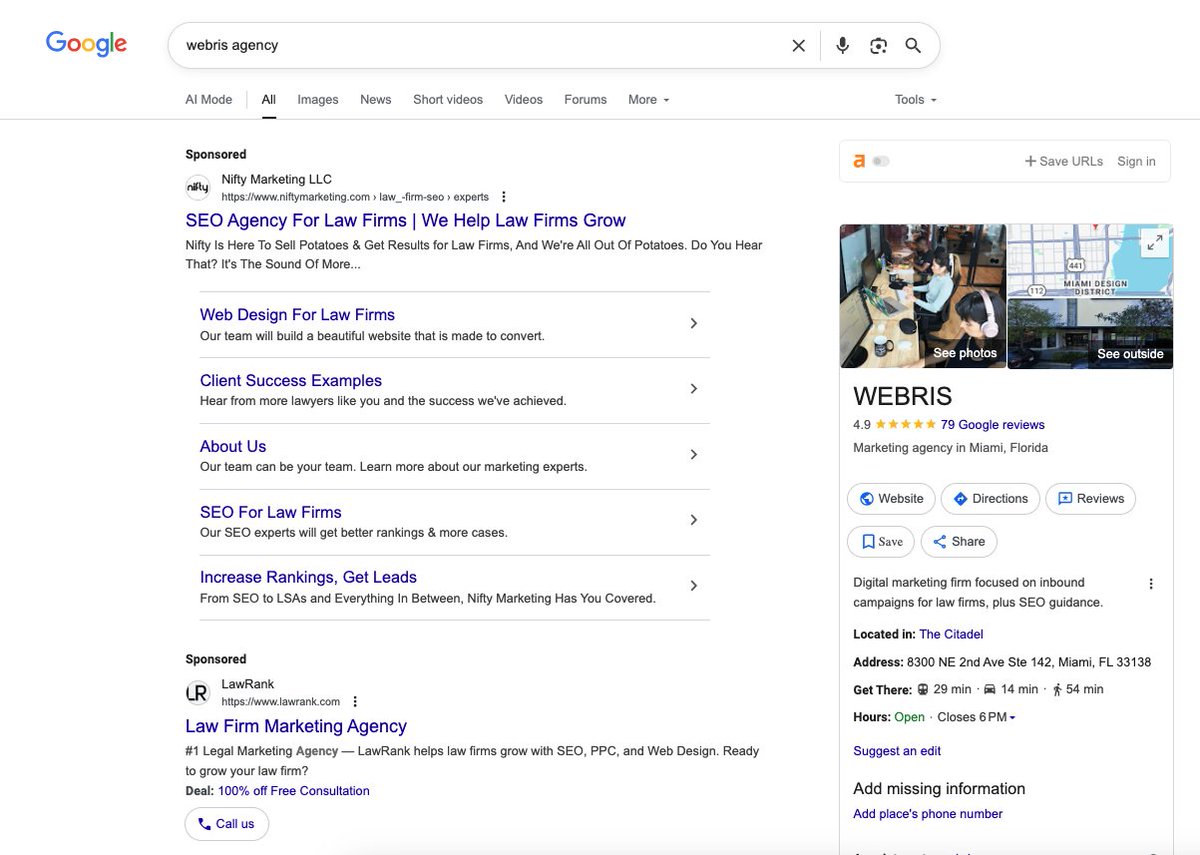Viewport: 1200px width, 855px height.
Task: Expand the business hours dropdown
Action: [1012, 718]
